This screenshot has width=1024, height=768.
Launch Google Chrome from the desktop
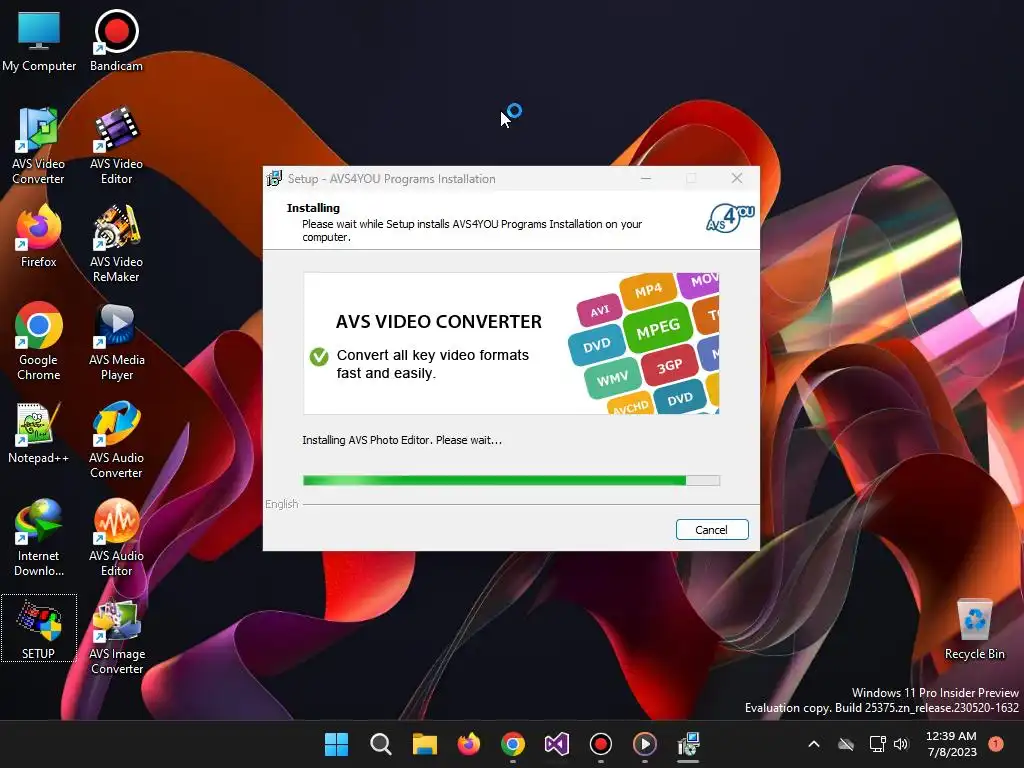pyautogui.click(x=39, y=342)
